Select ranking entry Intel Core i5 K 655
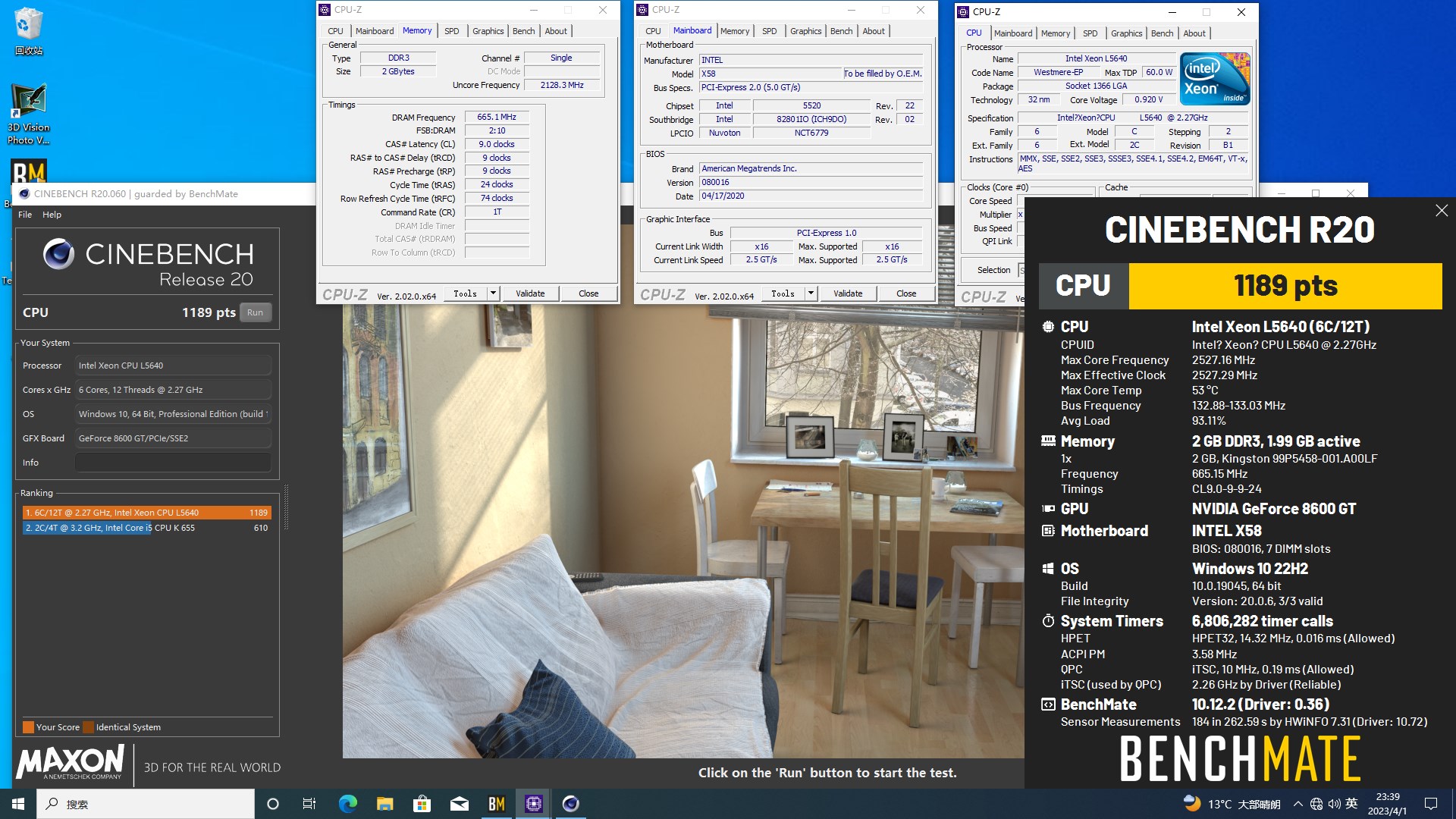 pyautogui.click(x=146, y=528)
